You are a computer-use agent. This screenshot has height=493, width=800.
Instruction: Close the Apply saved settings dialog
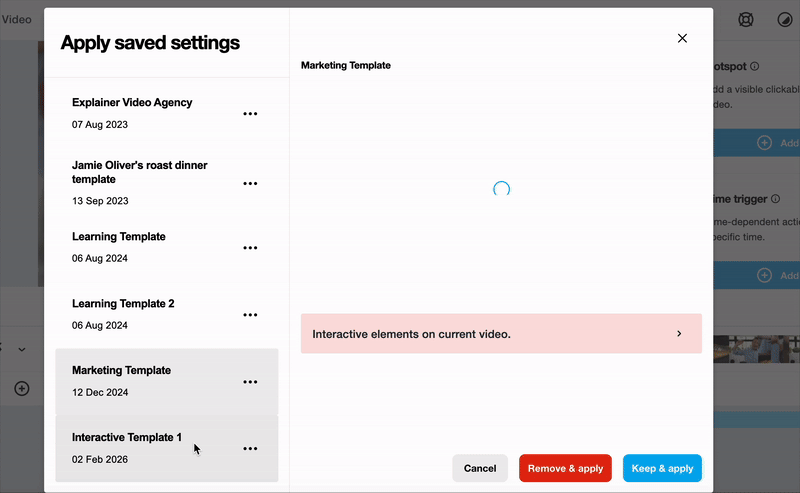(x=682, y=38)
